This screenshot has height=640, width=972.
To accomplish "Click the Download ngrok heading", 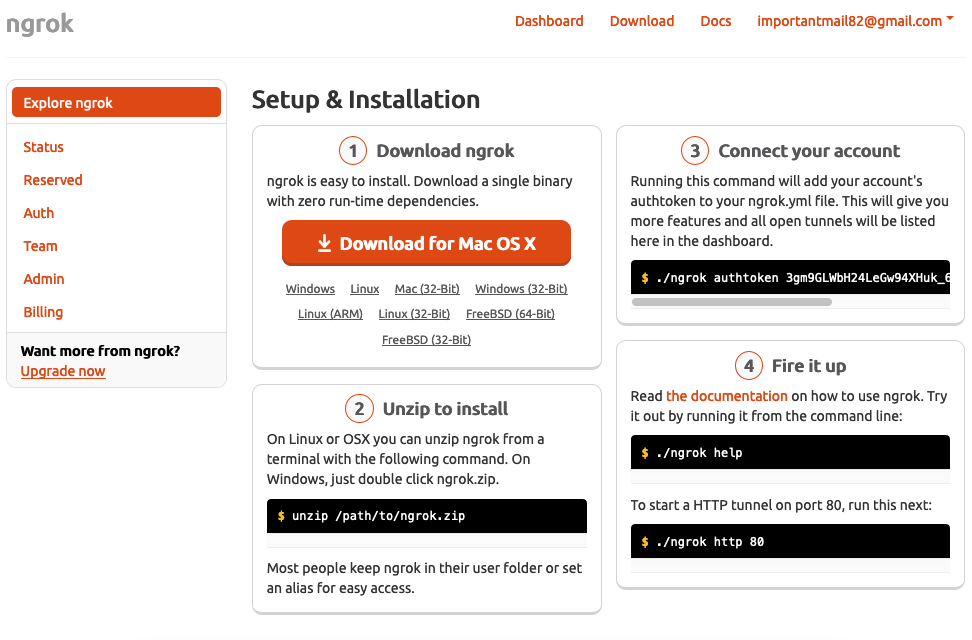I will pyautogui.click(x=445, y=151).
